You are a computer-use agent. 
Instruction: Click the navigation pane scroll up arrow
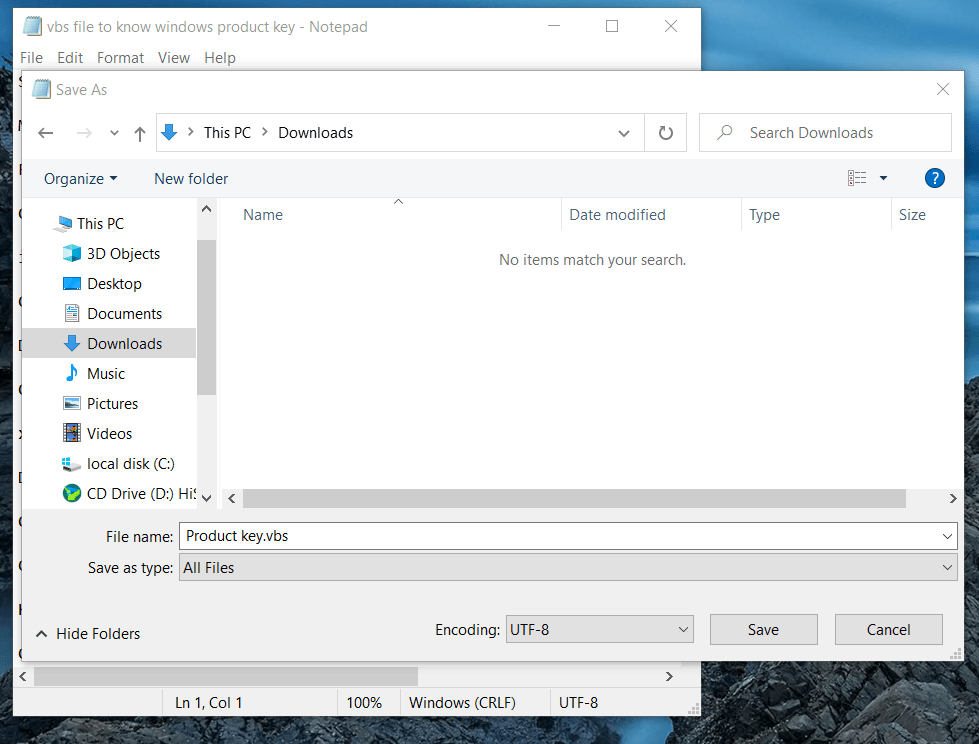(x=207, y=209)
